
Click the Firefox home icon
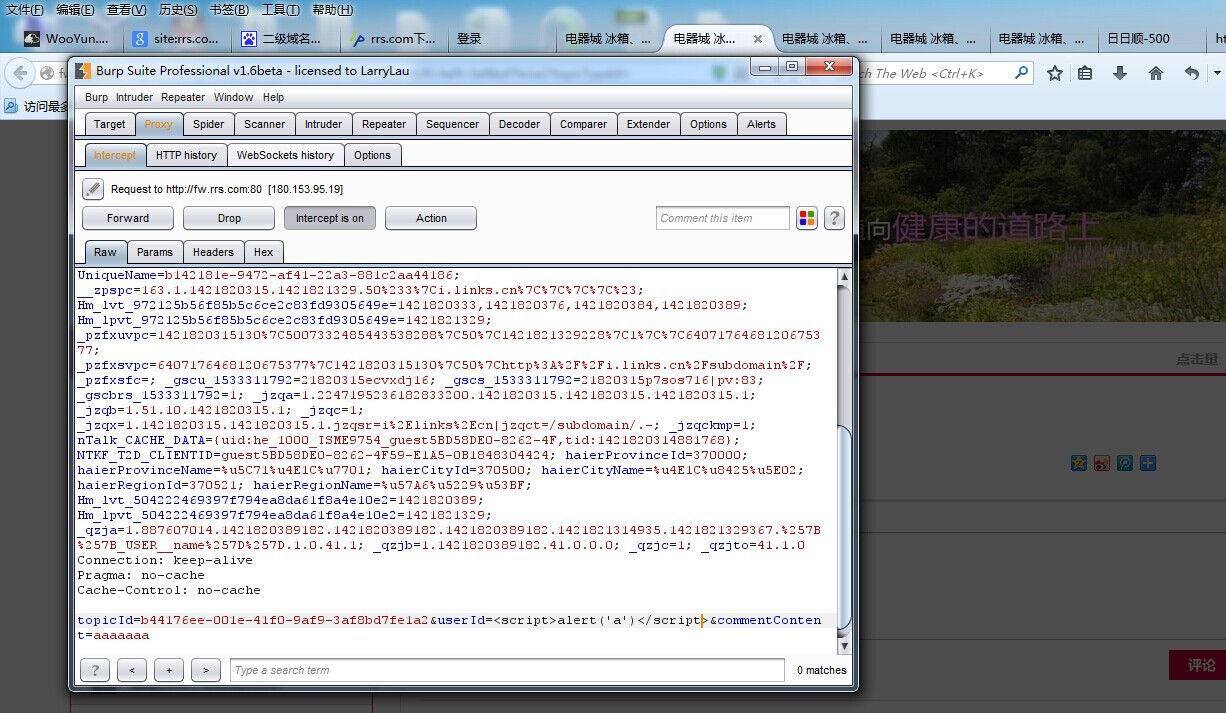point(1156,73)
